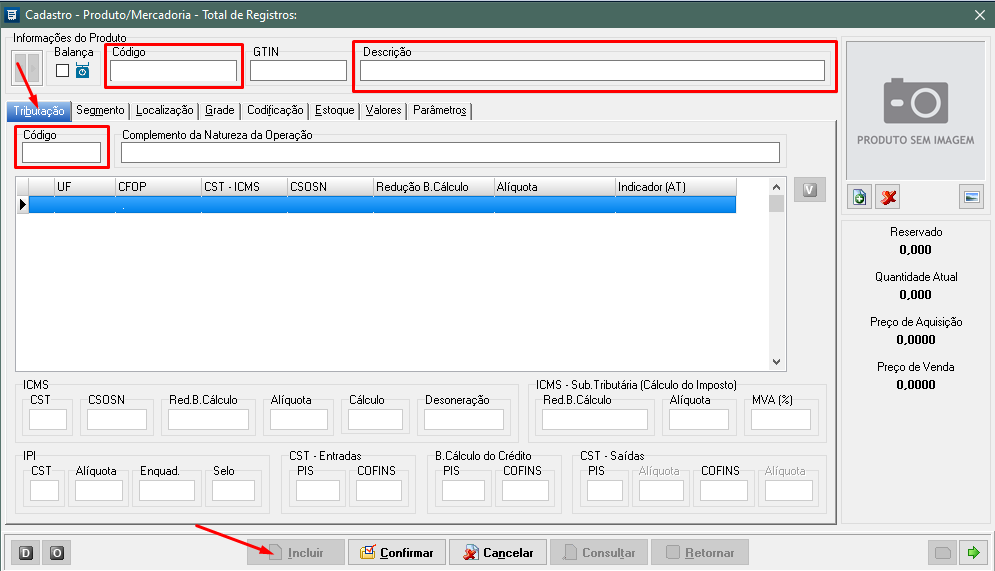Viewport: 995px width, 571px height.
Task: Click the gray V button beside the grid
Action: pyautogui.click(x=810, y=190)
